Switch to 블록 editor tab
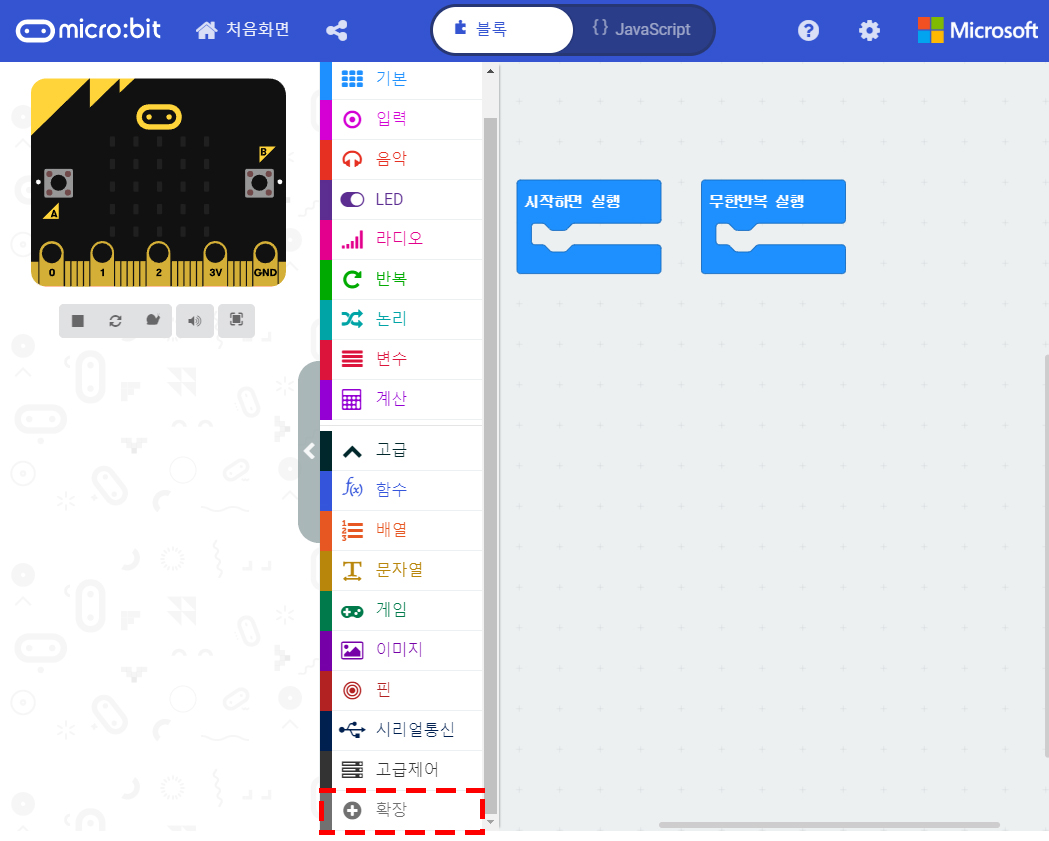 tap(503, 29)
